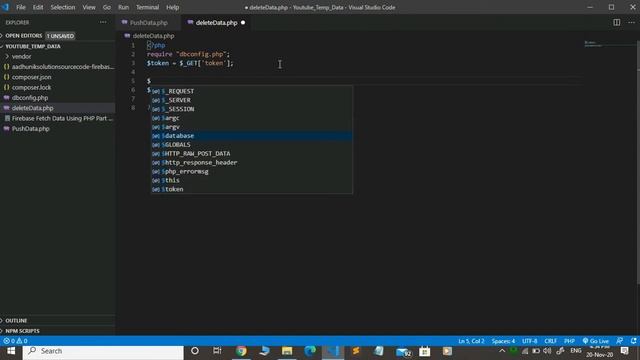Viewport: 640px width, 360px height.
Task: Click the feedback icon in status bar
Action: [620, 341]
